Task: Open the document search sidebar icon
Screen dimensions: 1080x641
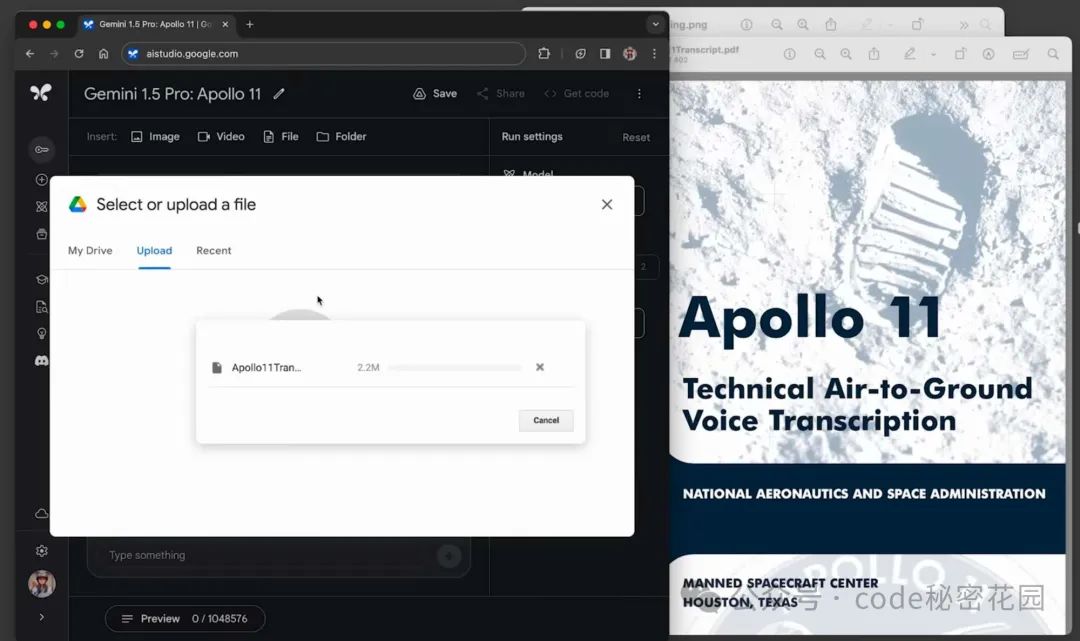Action: (41, 307)
